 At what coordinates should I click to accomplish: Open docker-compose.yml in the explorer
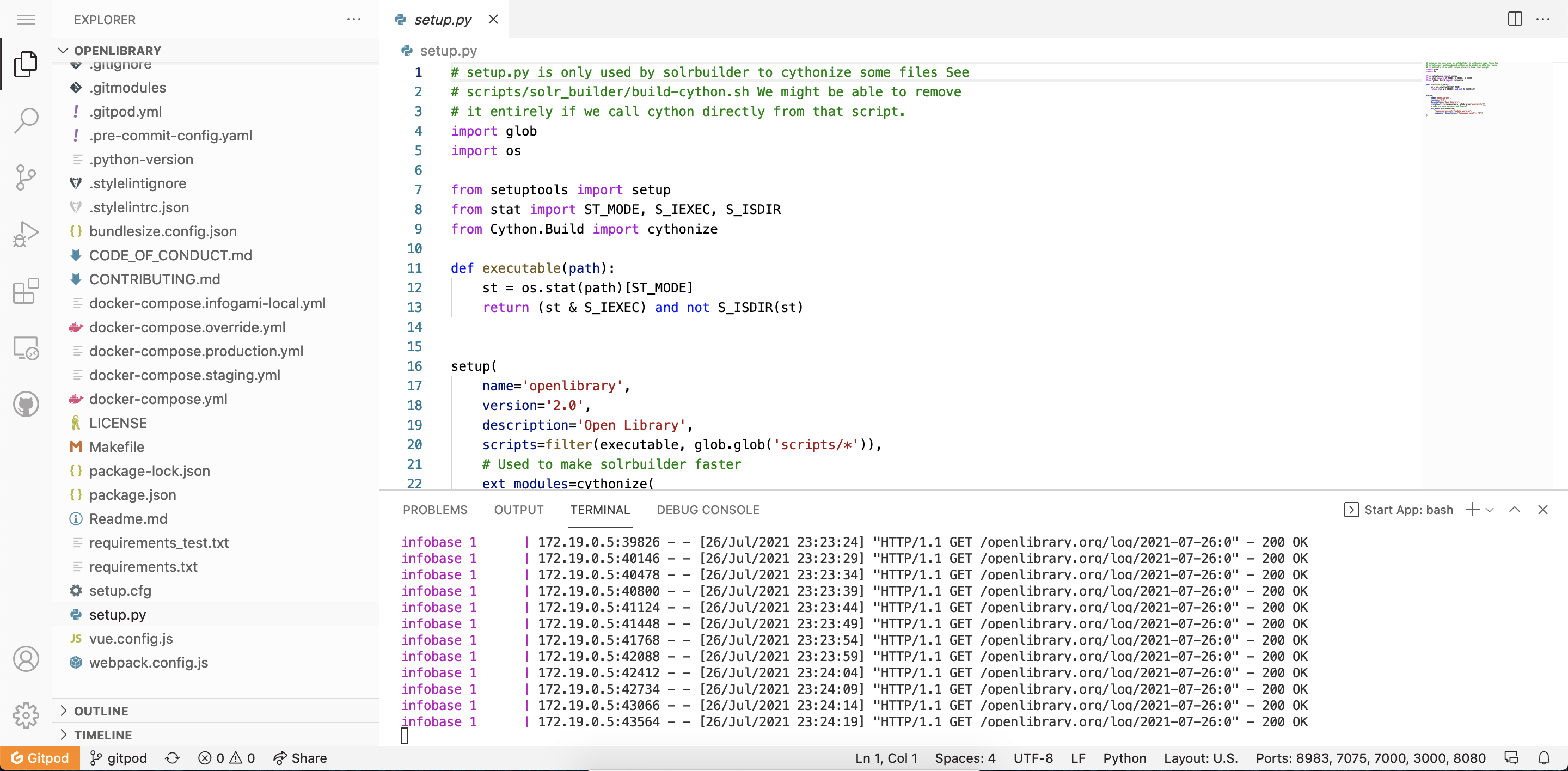pyautogui.click(x=158, y=399)
